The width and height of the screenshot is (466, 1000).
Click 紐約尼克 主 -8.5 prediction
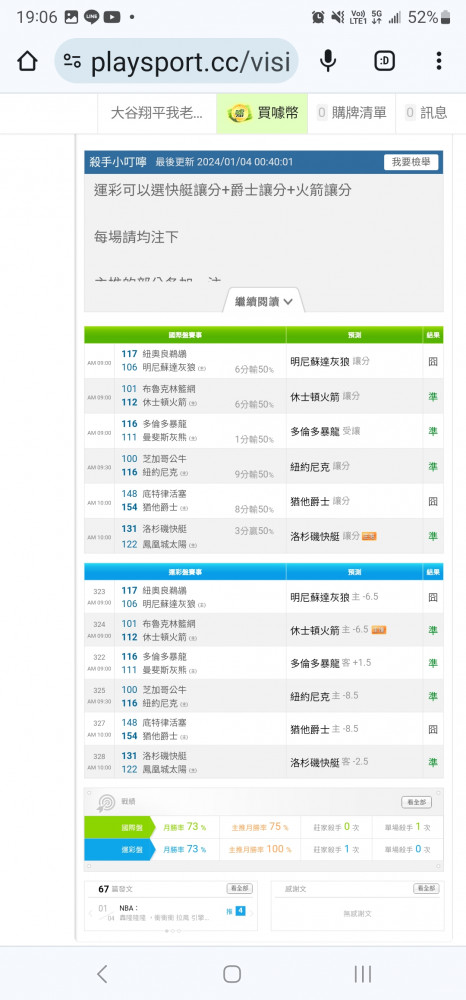point(324,696)
